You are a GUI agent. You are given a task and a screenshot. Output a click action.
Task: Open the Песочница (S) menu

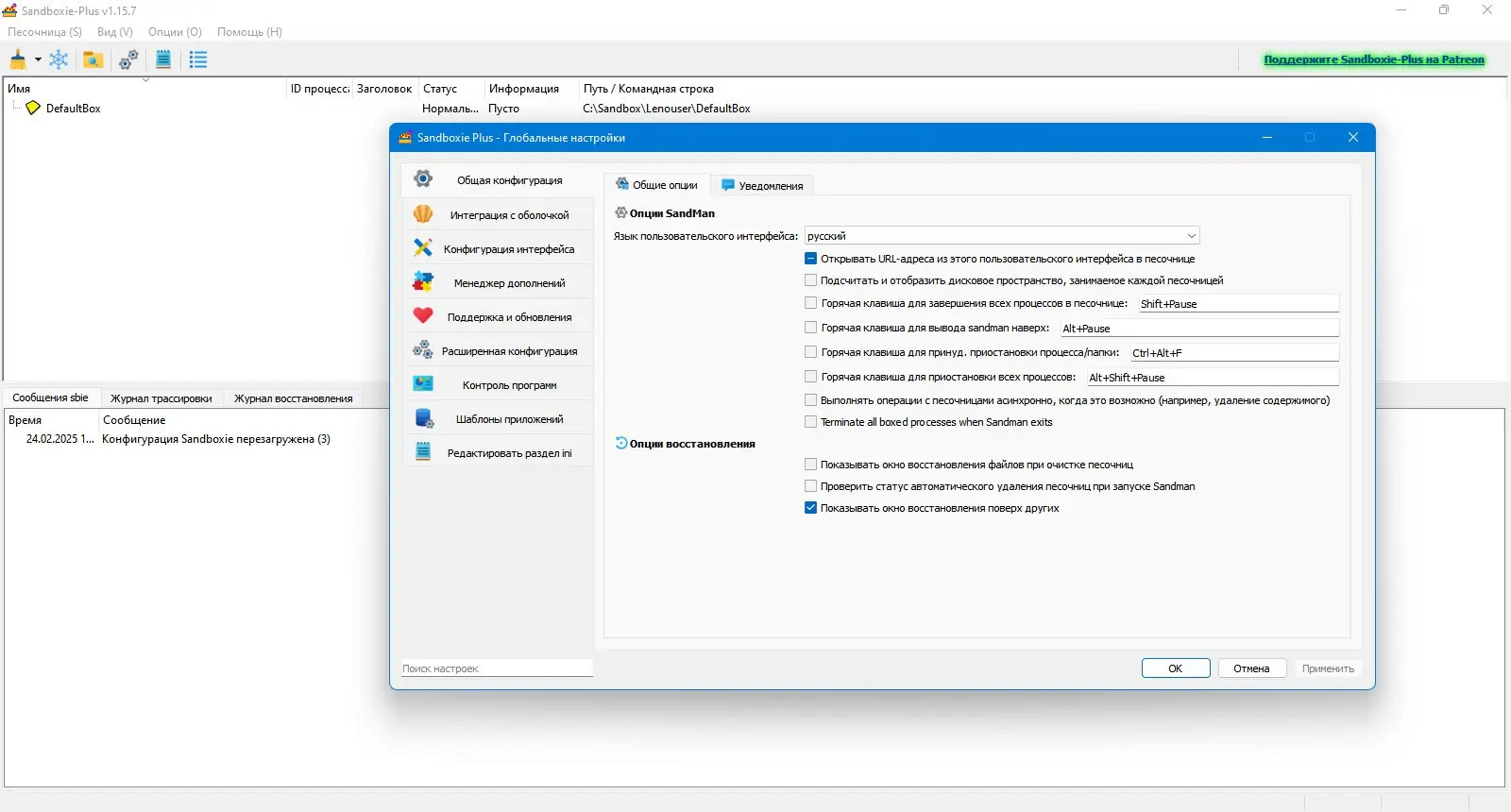[x=44, y=32]
